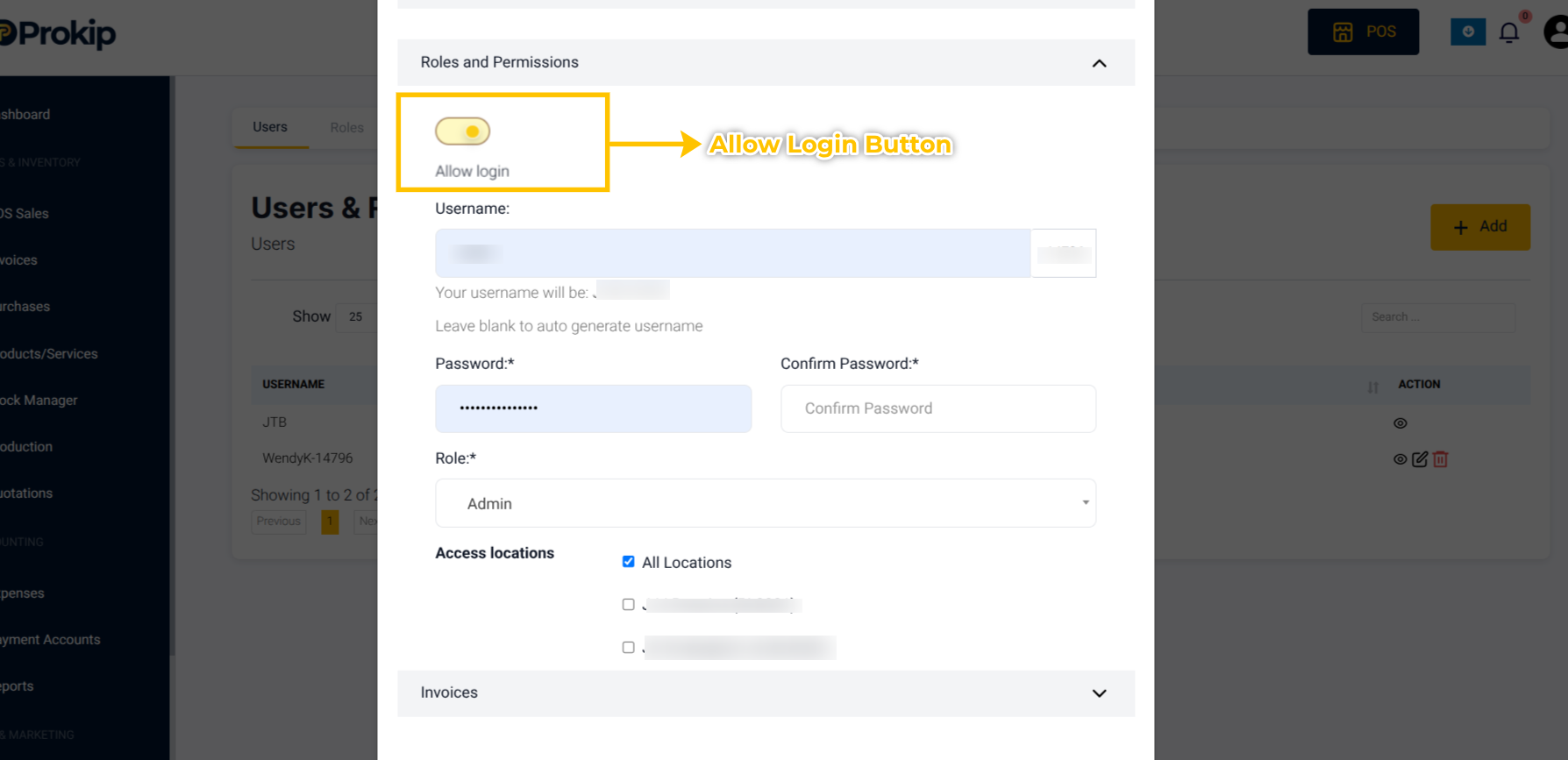This screenshot has height=760, width=1568.
Task: Edit user WendyK-14796 pencil icon
Action: tap(1420, 459)
